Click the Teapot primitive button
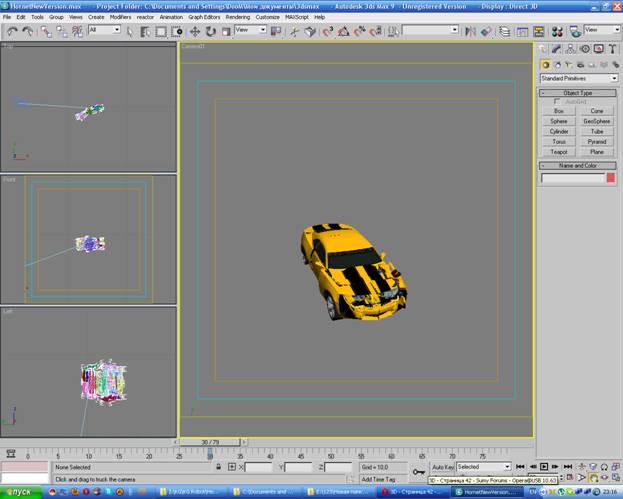This screenshot has height=499, width=623. click(559, 152)
